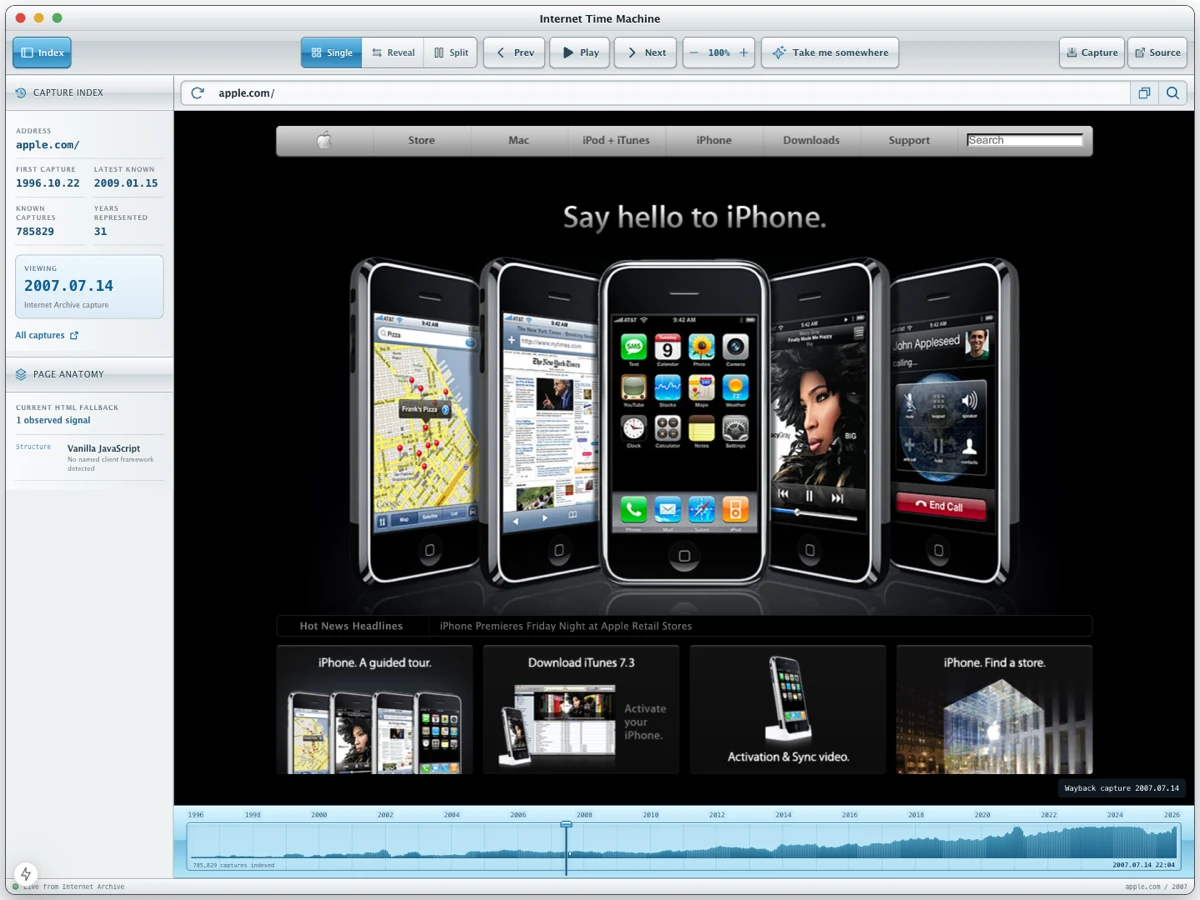Click the 2024 label on timeline
This screenshot has width=1200, height=900.
[x=1115, y=815]
